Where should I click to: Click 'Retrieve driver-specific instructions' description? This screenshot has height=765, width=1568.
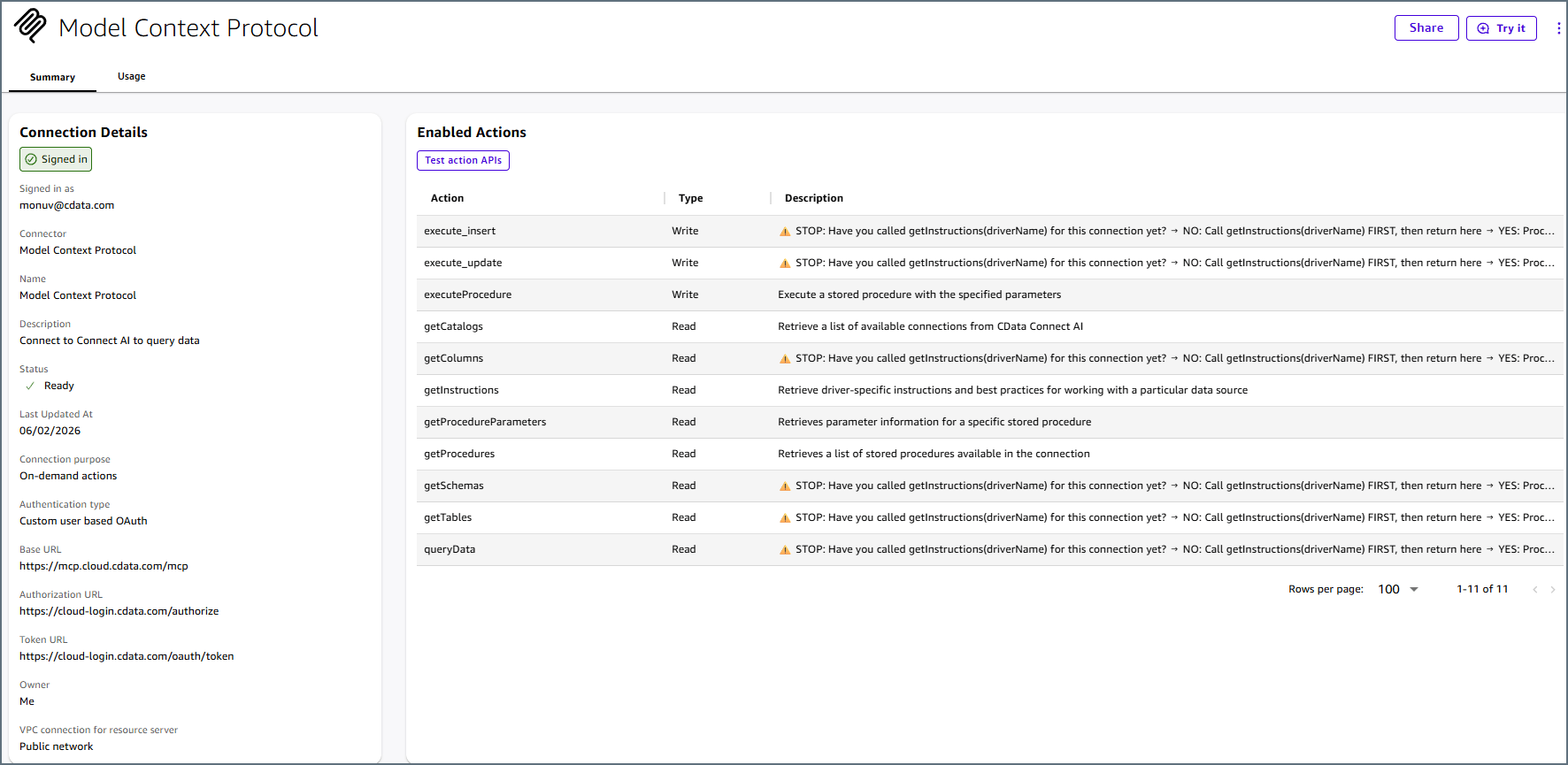tap(1012, 390)
